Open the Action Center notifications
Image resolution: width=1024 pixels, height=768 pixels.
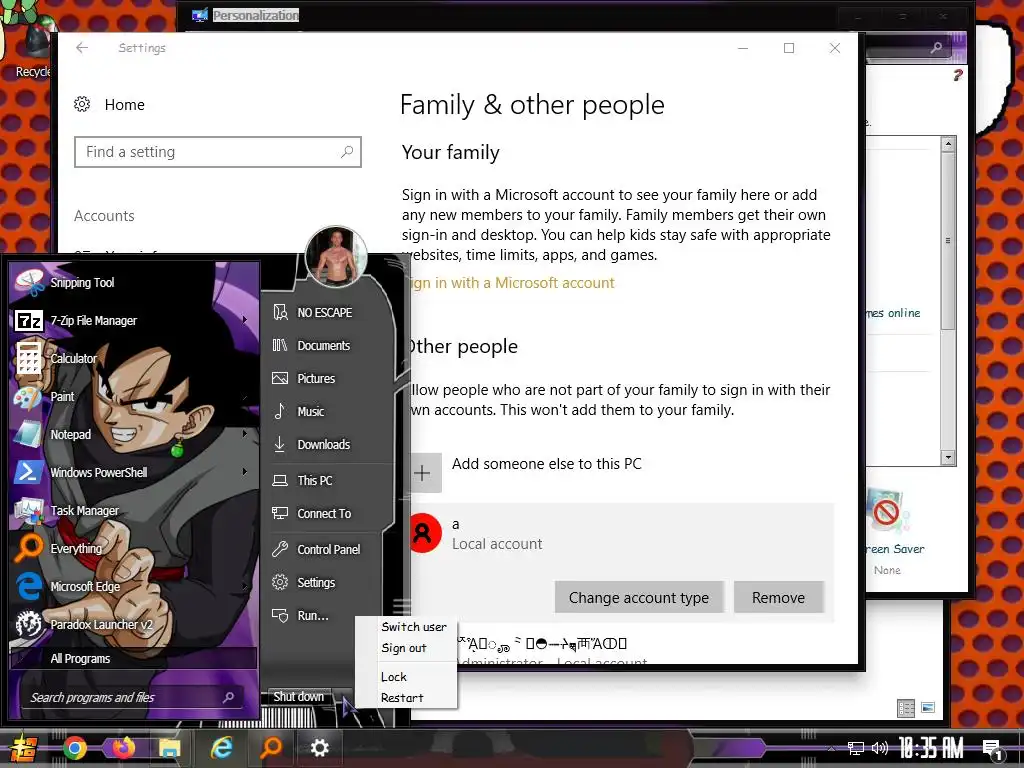click(x=993, y=750)
